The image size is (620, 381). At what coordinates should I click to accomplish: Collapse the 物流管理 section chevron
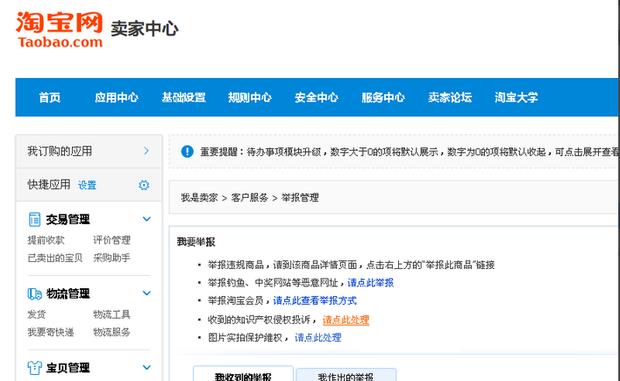click(x=147, y=293)
